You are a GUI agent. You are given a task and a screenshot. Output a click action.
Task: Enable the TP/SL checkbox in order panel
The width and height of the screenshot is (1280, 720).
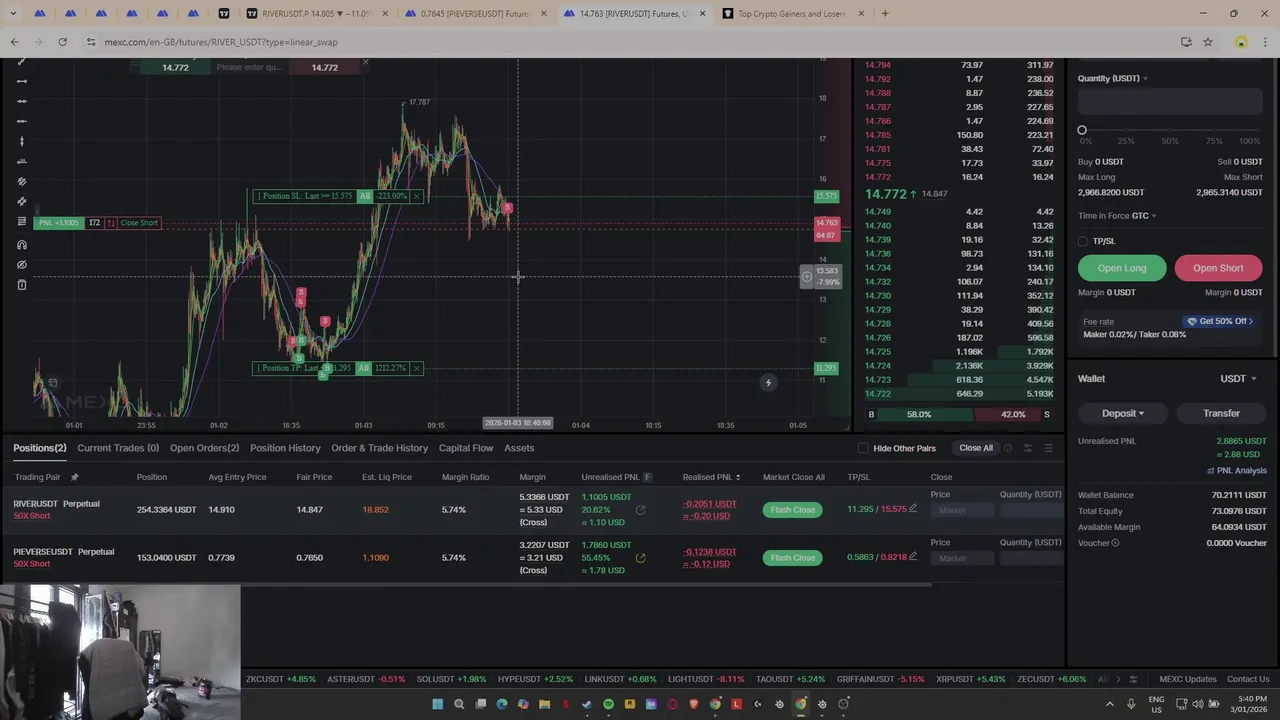[x=1083, y=241]
